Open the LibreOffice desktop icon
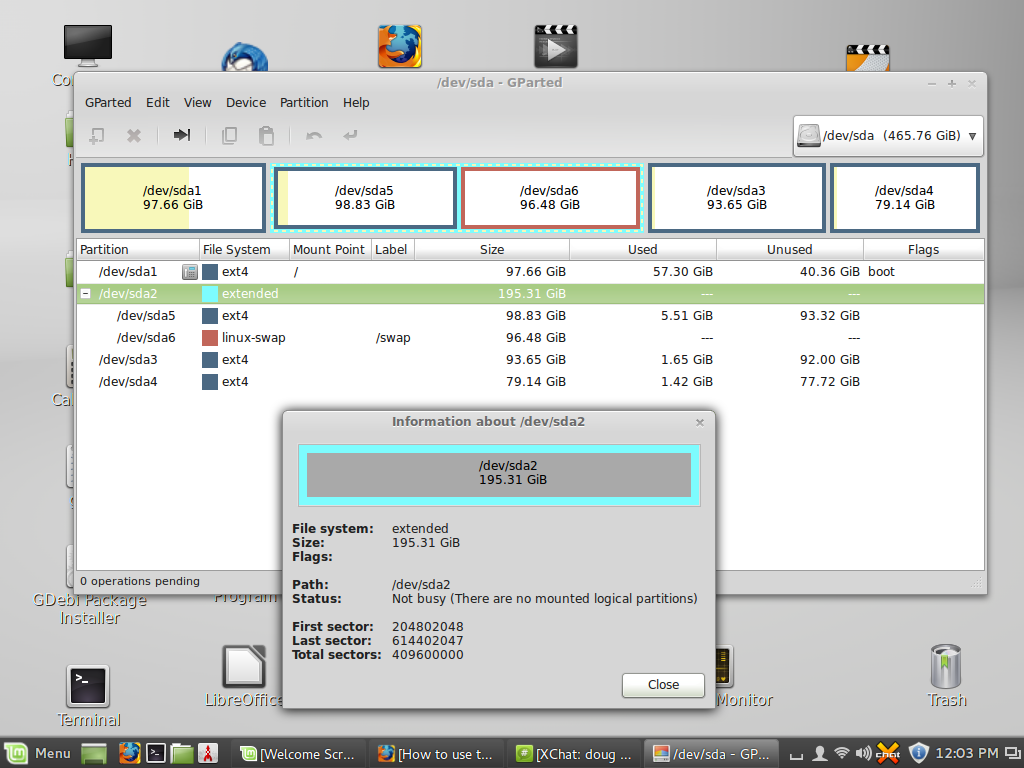 pyautogui.click(x=244, y=666)
